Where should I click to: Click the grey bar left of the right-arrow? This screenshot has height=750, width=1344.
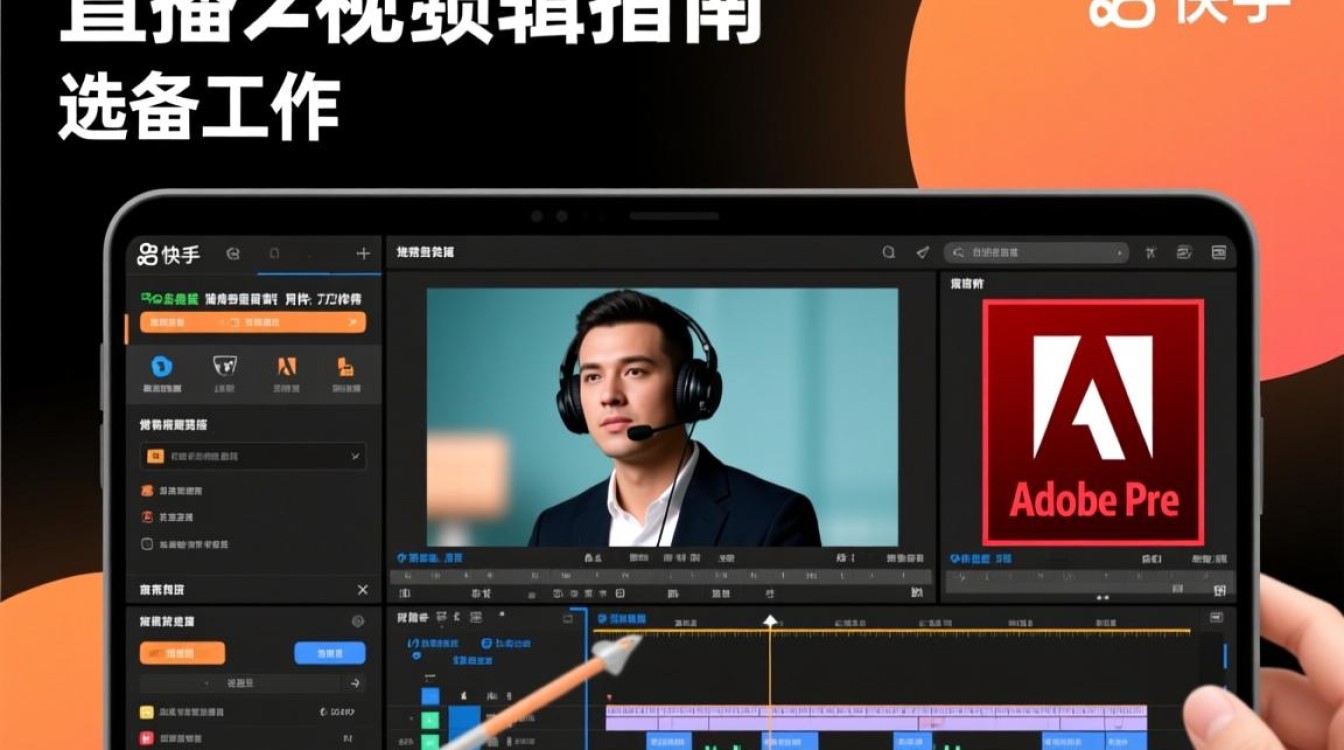[240, 684]
